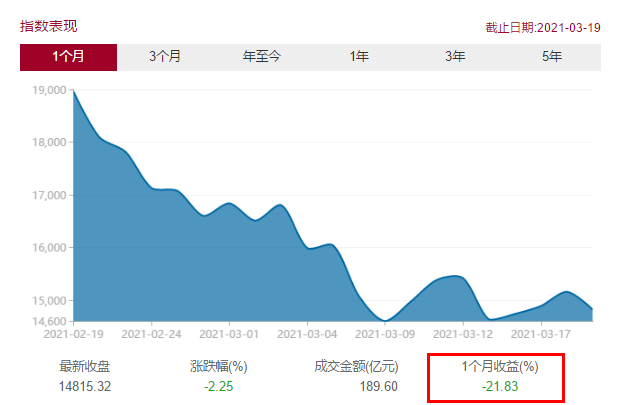Click the 2021-03-12 axis date
631x405 pixels.
463,335
